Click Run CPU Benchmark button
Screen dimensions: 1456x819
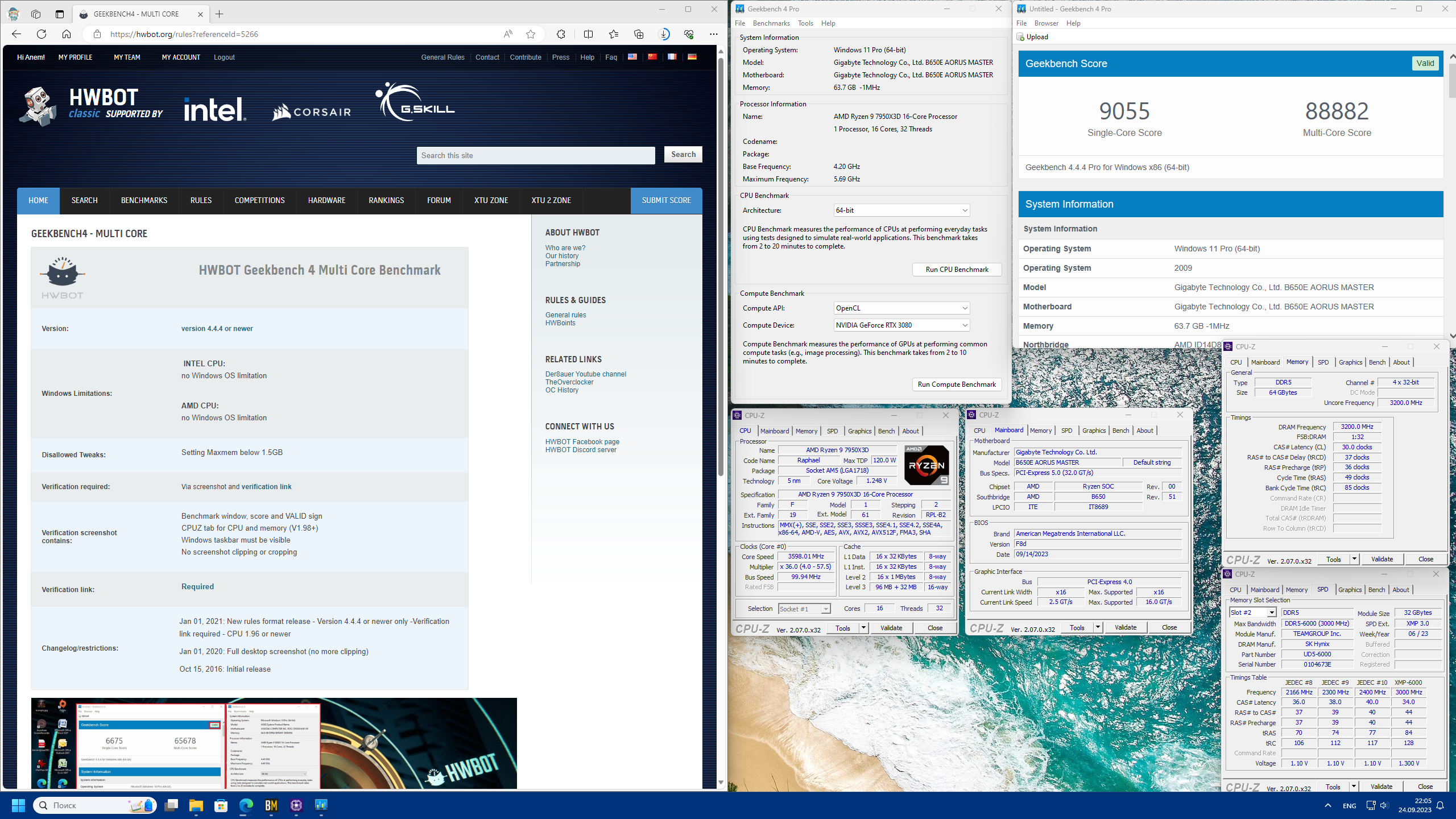click(957, 270)
